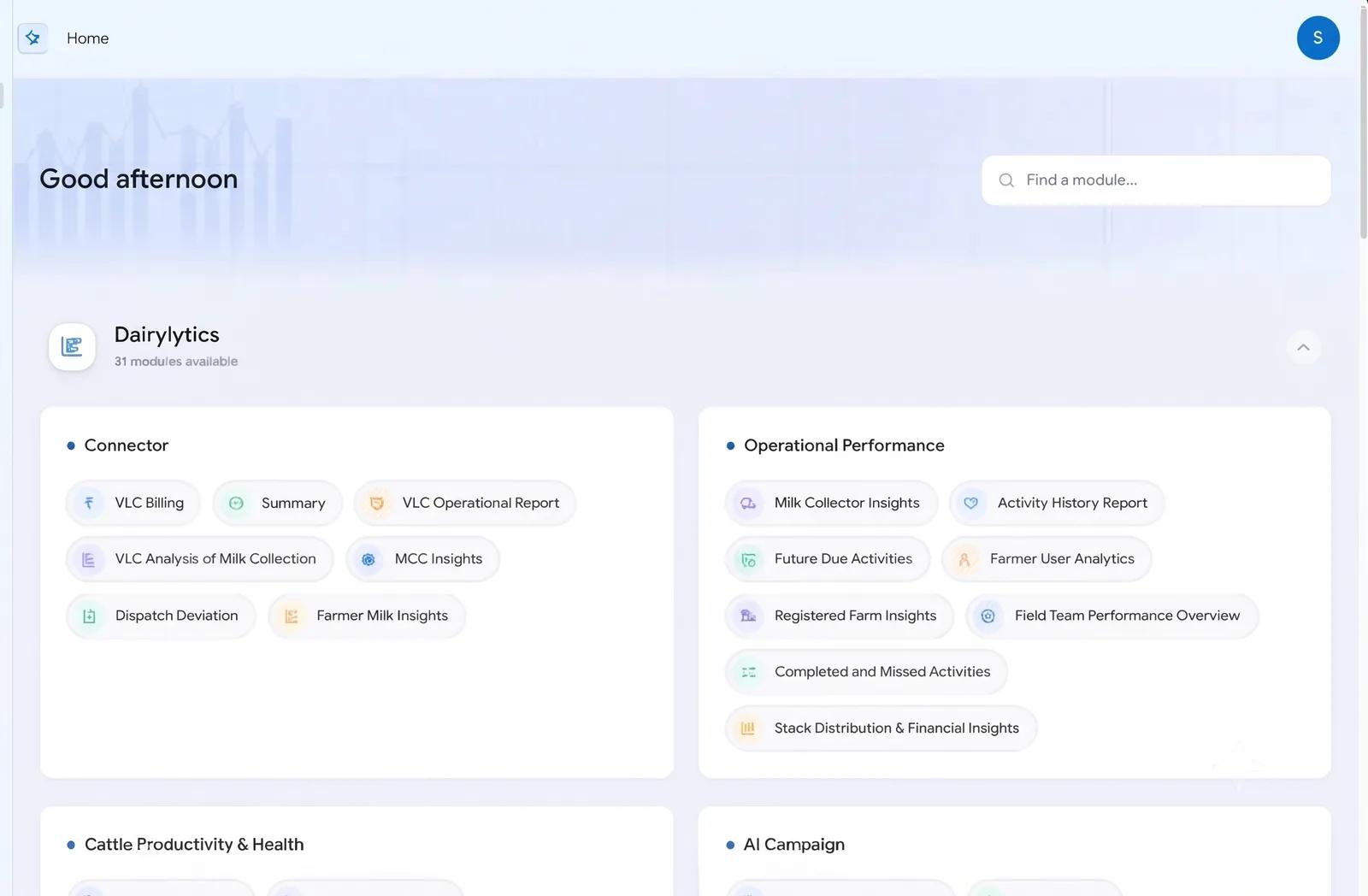This screenshot has width=1368, height=896.
Task: Open Farmer Milk Insights
Action: [x=367, y=616]
